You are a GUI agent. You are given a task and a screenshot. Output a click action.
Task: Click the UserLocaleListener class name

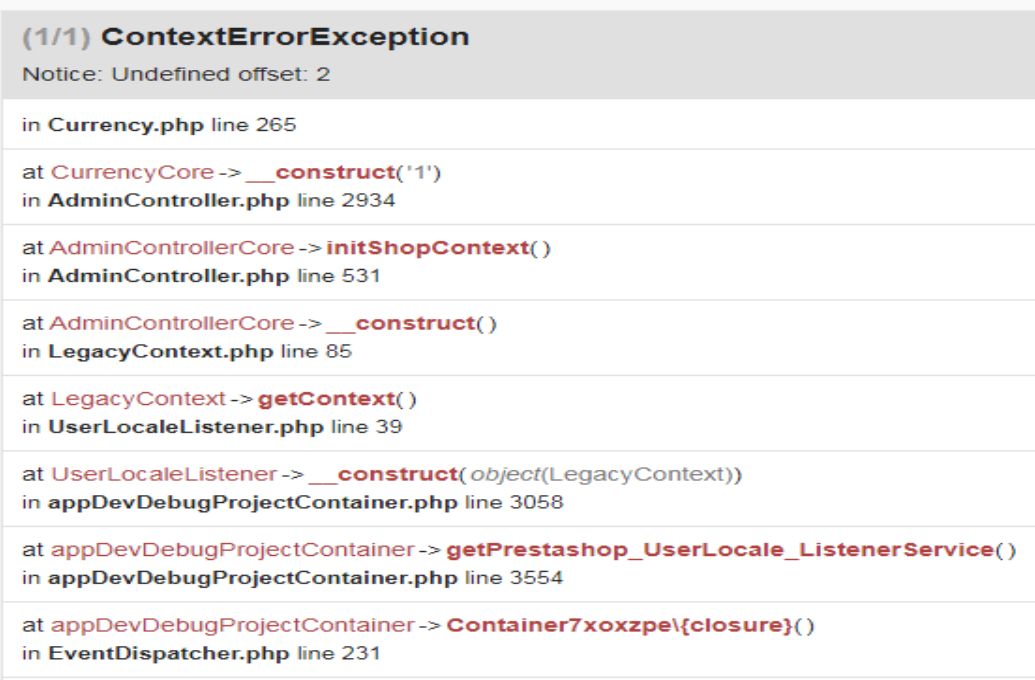pos(163,474)
